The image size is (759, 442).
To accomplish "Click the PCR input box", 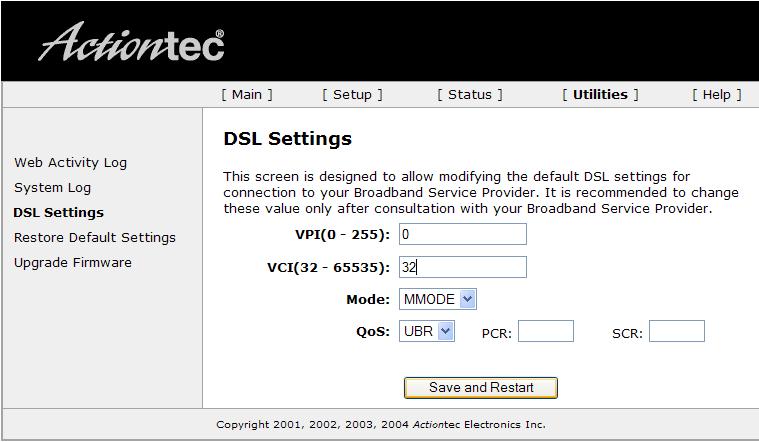I will tap(546, 331).
